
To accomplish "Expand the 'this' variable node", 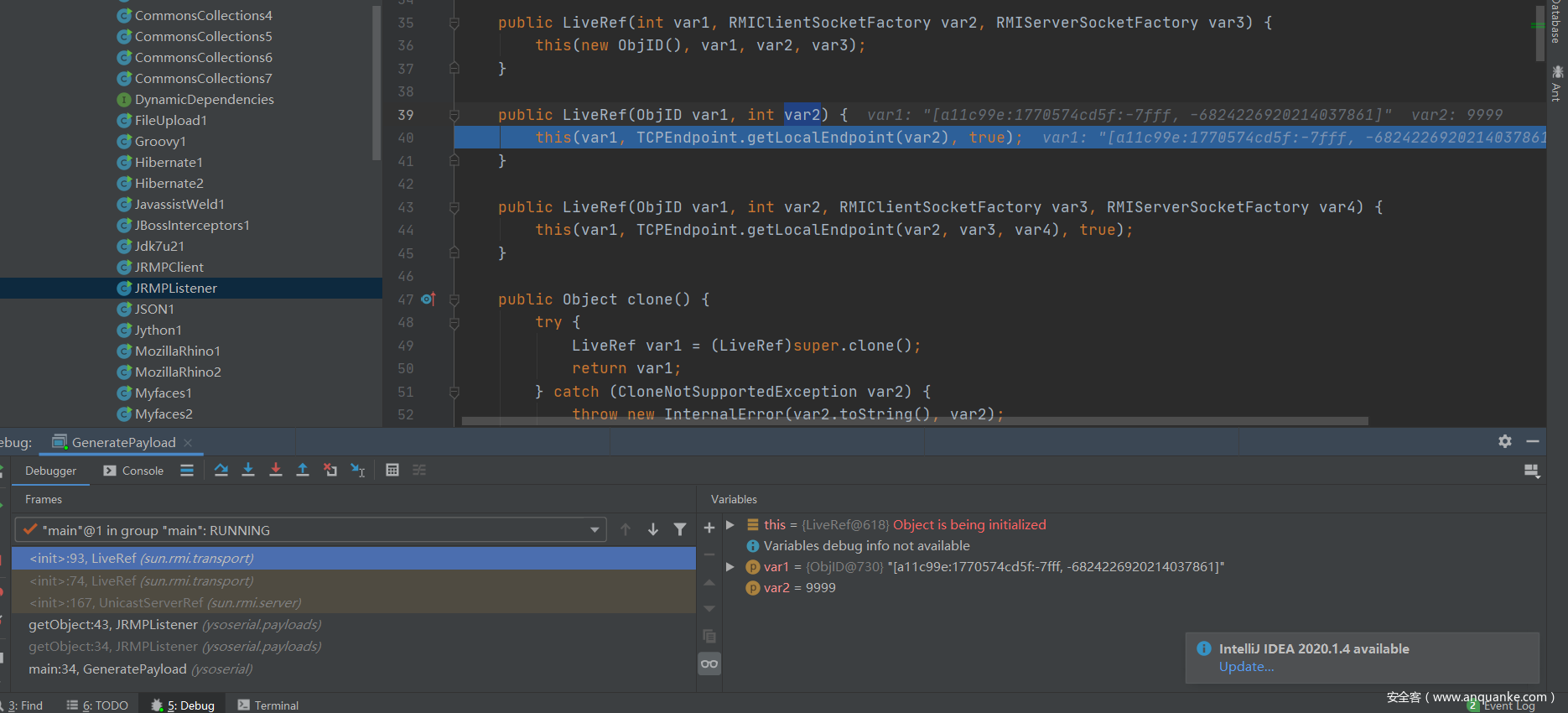I will (730, 525).
